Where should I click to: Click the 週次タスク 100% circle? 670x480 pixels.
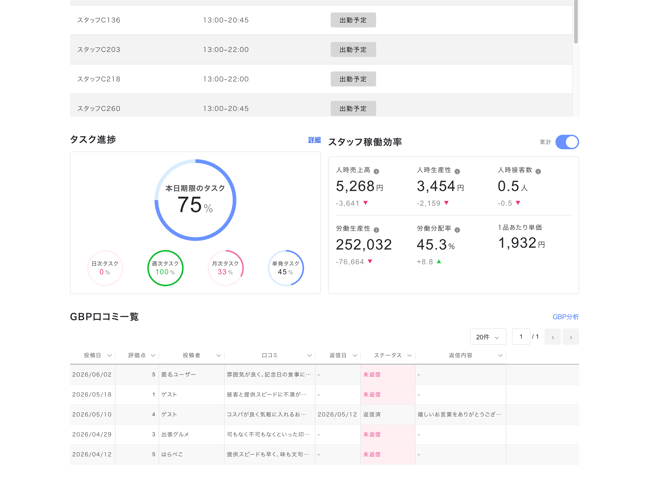pyautogui.click(x=165, y=268)
